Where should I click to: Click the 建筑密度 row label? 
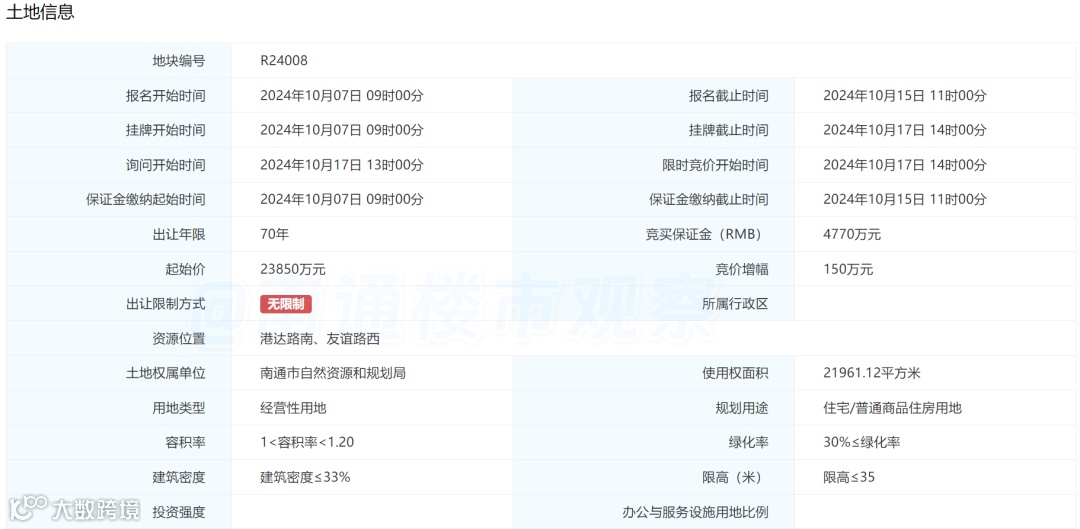(178, 477)
